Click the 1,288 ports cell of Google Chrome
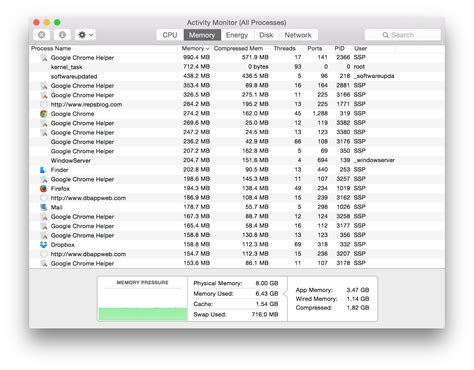 coord(320,114)
